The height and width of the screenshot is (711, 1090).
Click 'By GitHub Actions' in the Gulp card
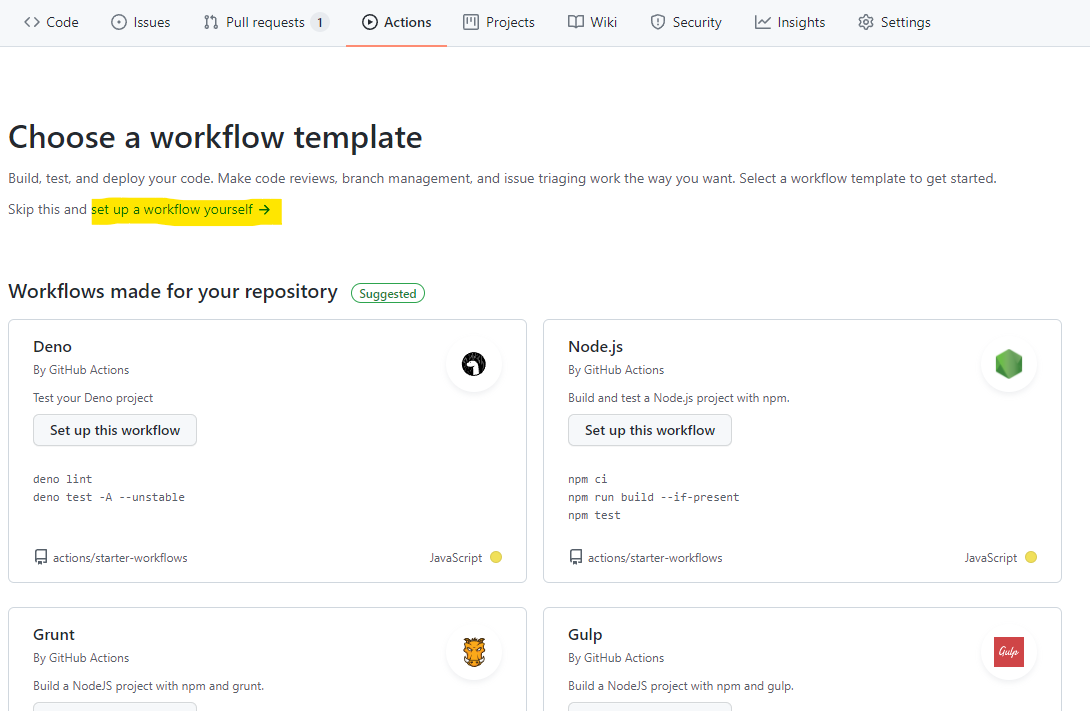616,657
